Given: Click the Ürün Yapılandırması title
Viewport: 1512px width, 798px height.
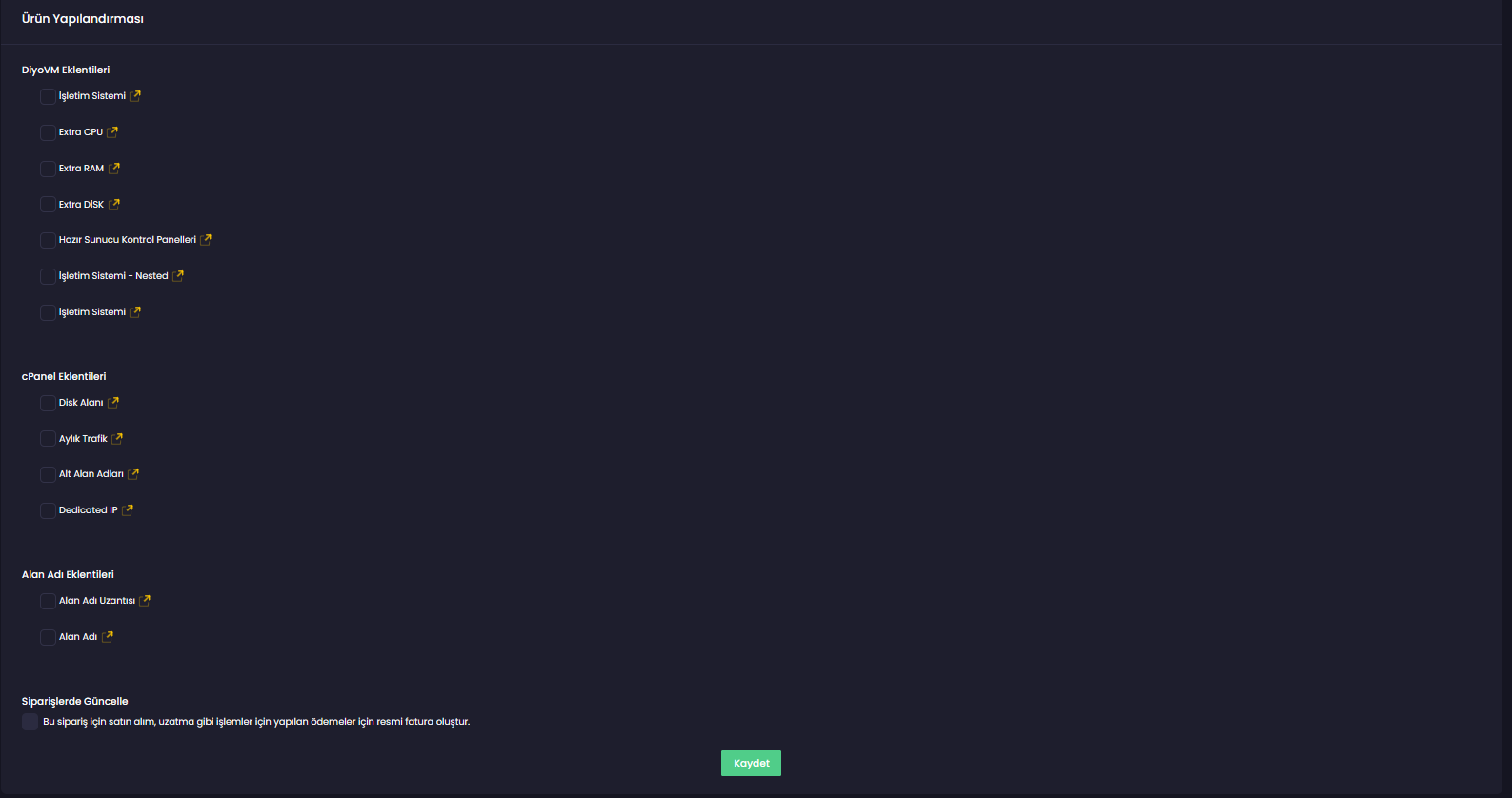Looking at the screenshot, I should [83, 19].
